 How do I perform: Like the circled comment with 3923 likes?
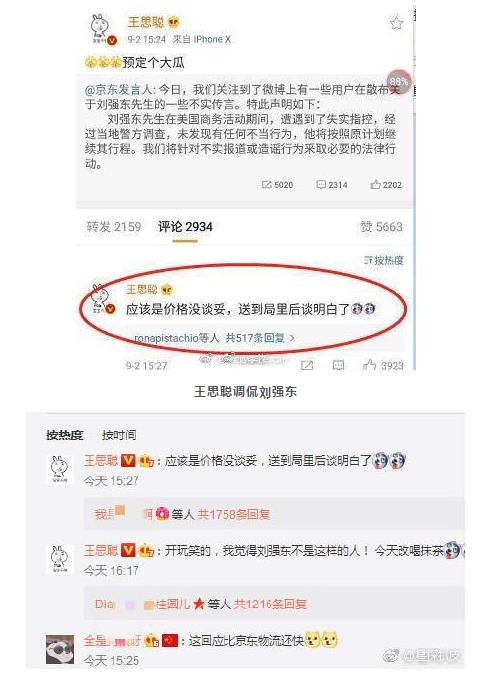[x=383, y=365]
